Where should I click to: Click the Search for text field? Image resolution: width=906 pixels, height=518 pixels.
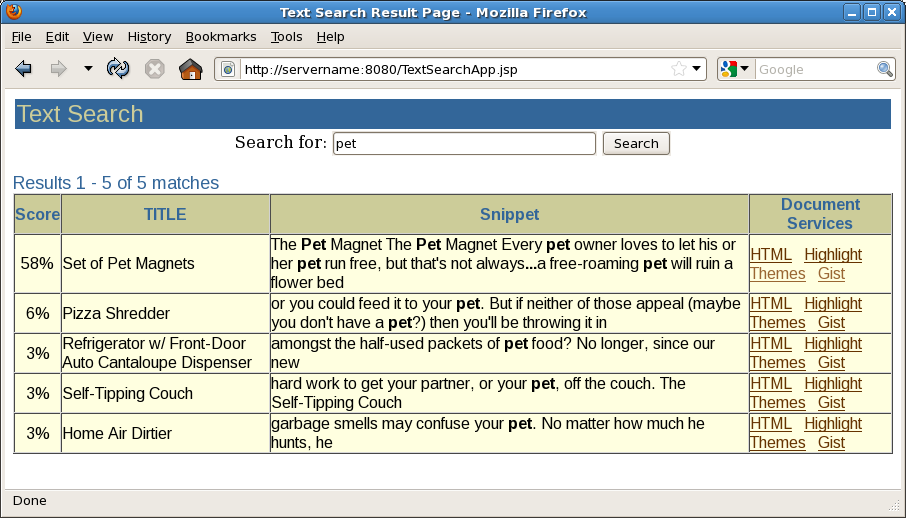click(464, 143)
